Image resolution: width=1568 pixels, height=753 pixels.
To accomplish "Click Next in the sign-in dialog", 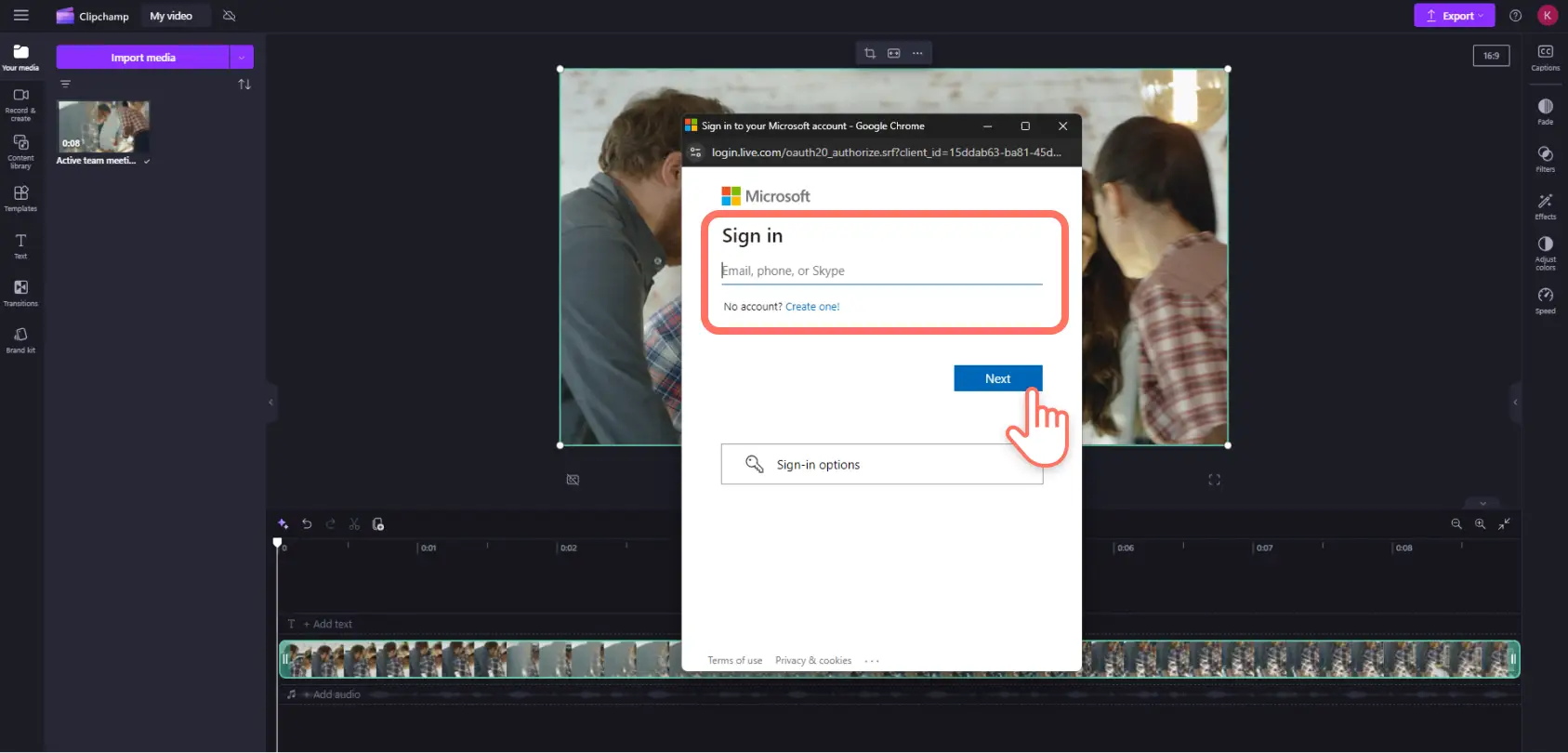I will pos(998,378).
